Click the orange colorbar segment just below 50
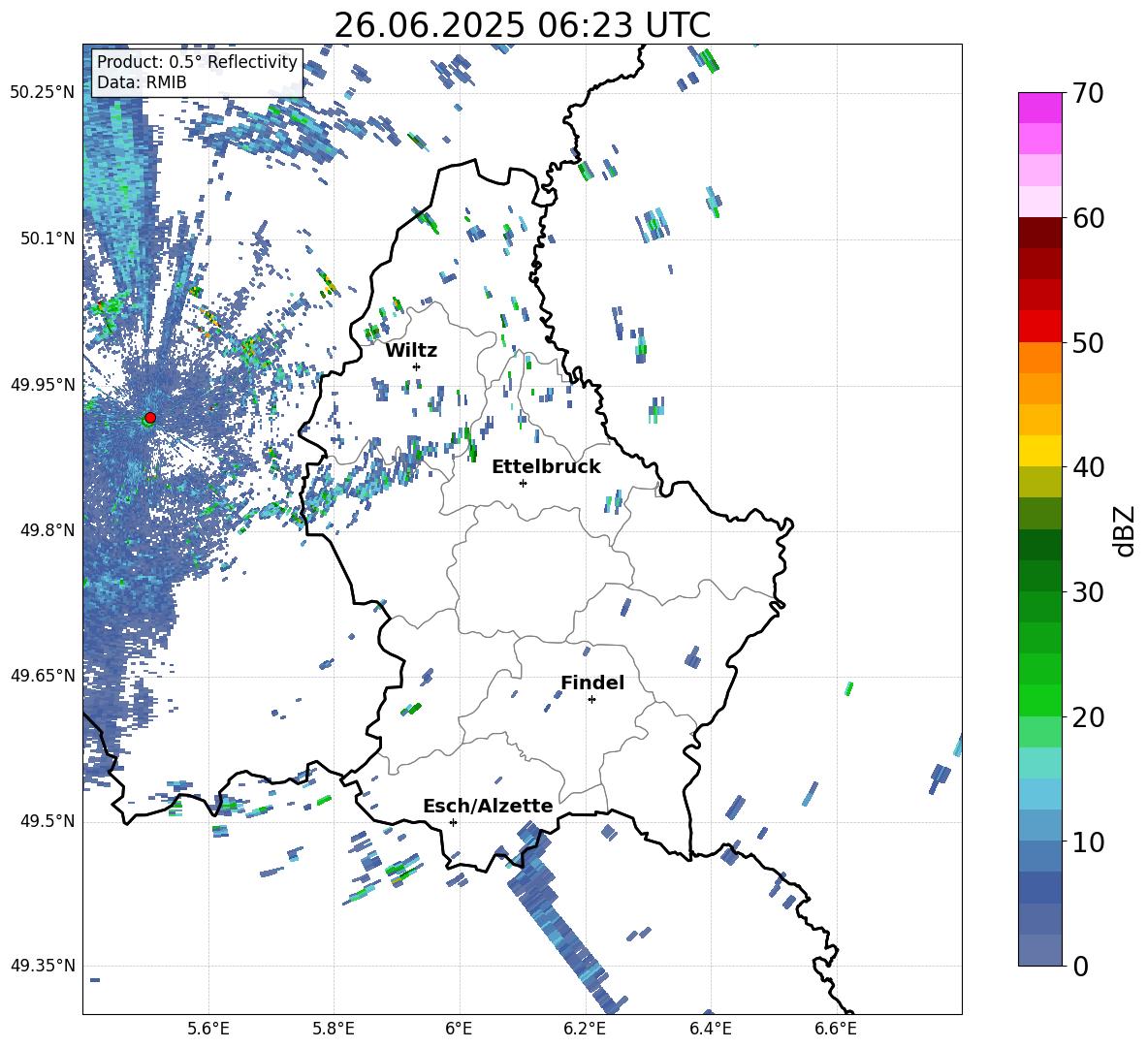Image resolution: width=1148 pixels, height=1048 pixels. [1039, 357]
